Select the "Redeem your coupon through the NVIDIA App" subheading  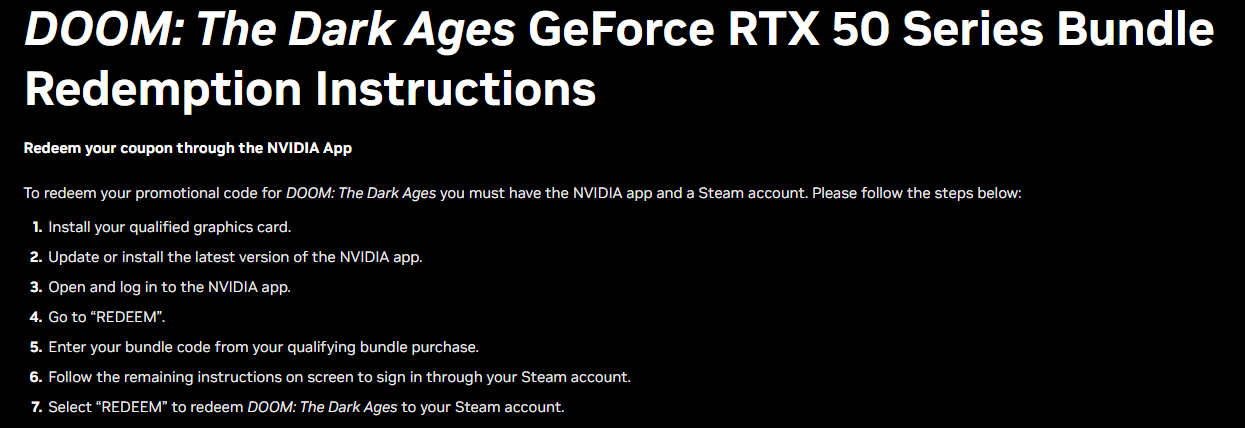point(188,148)
